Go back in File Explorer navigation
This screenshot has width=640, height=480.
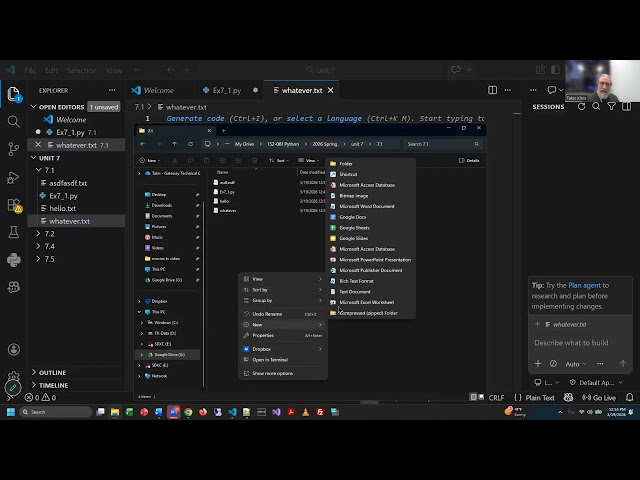(x=142, y=144)
